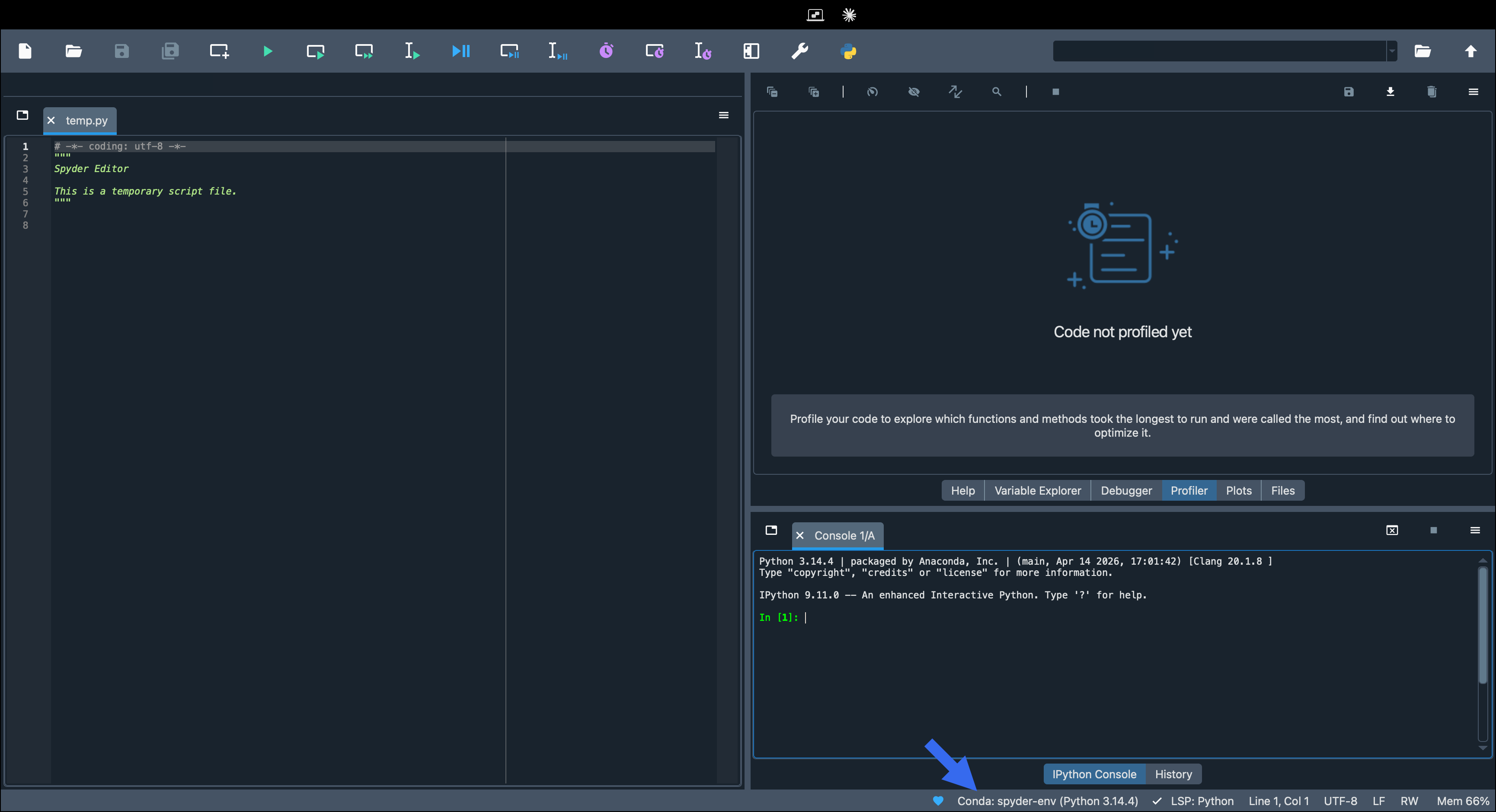
Task: Create new cell toolbar icon
Action: click(x=219, y=51)
